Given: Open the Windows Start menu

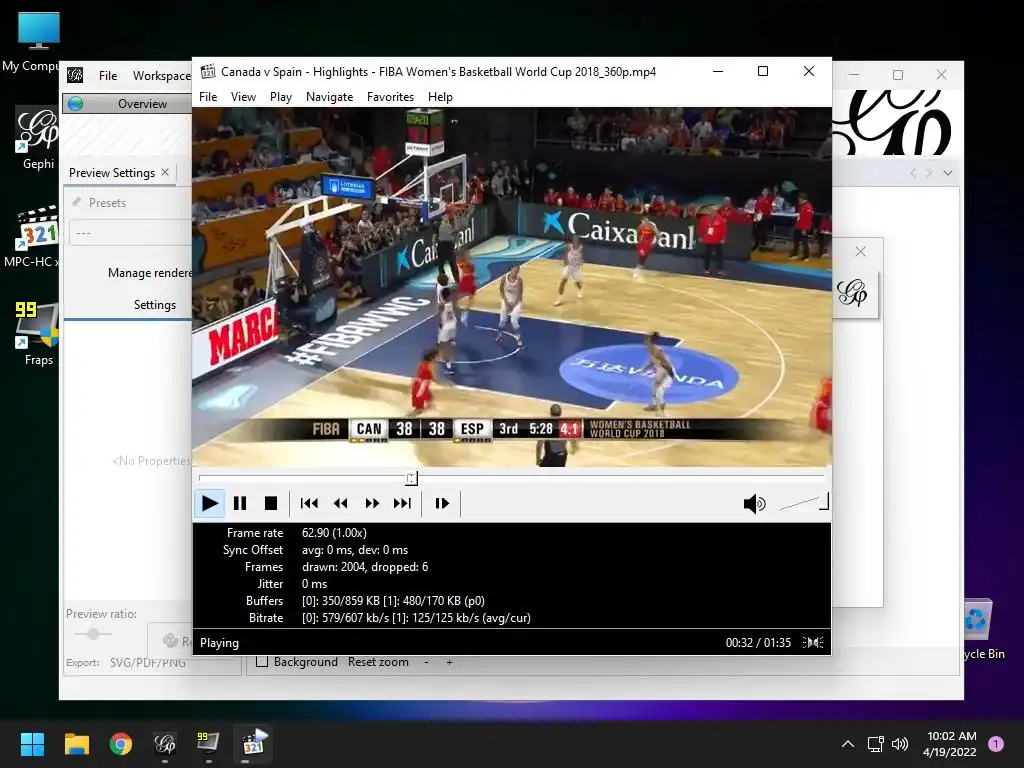Looking at the screenshot, I should (x=32, y=744).
